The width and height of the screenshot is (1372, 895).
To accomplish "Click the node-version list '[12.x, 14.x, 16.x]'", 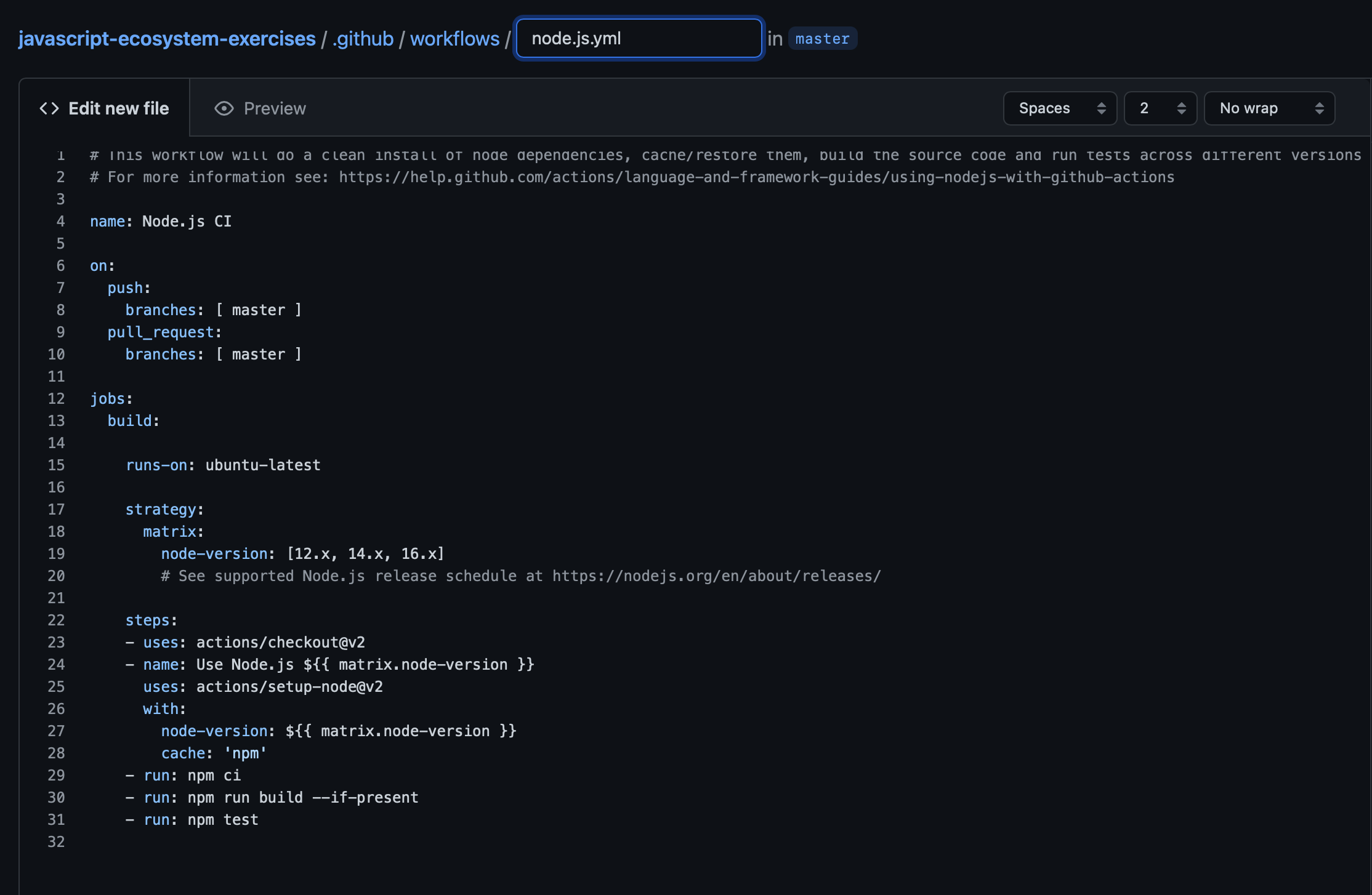I will pos(365,554).
